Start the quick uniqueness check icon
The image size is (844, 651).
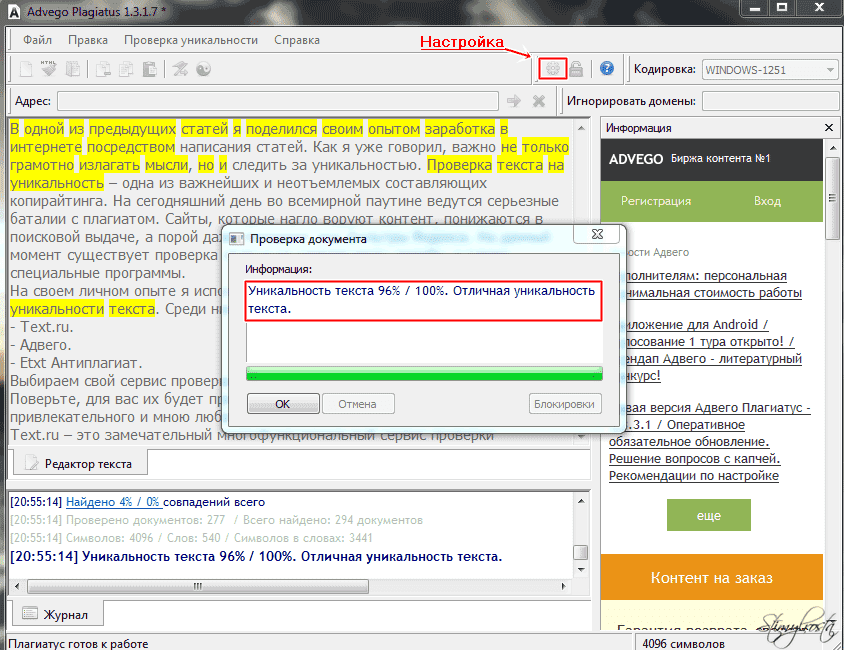[x=180, y=69]
